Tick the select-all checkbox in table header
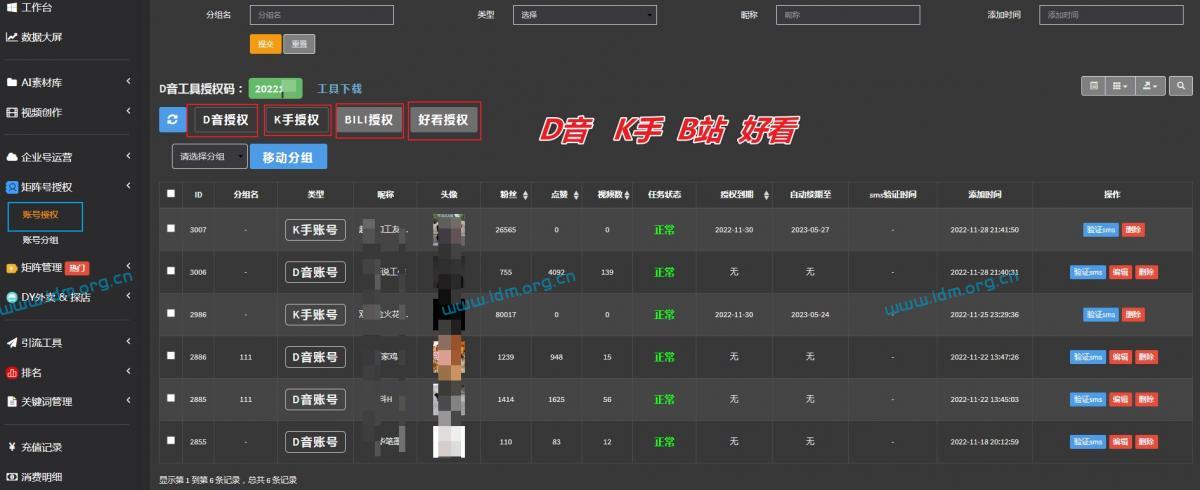This screenshot has height=490, width=1200. point(171,193)
